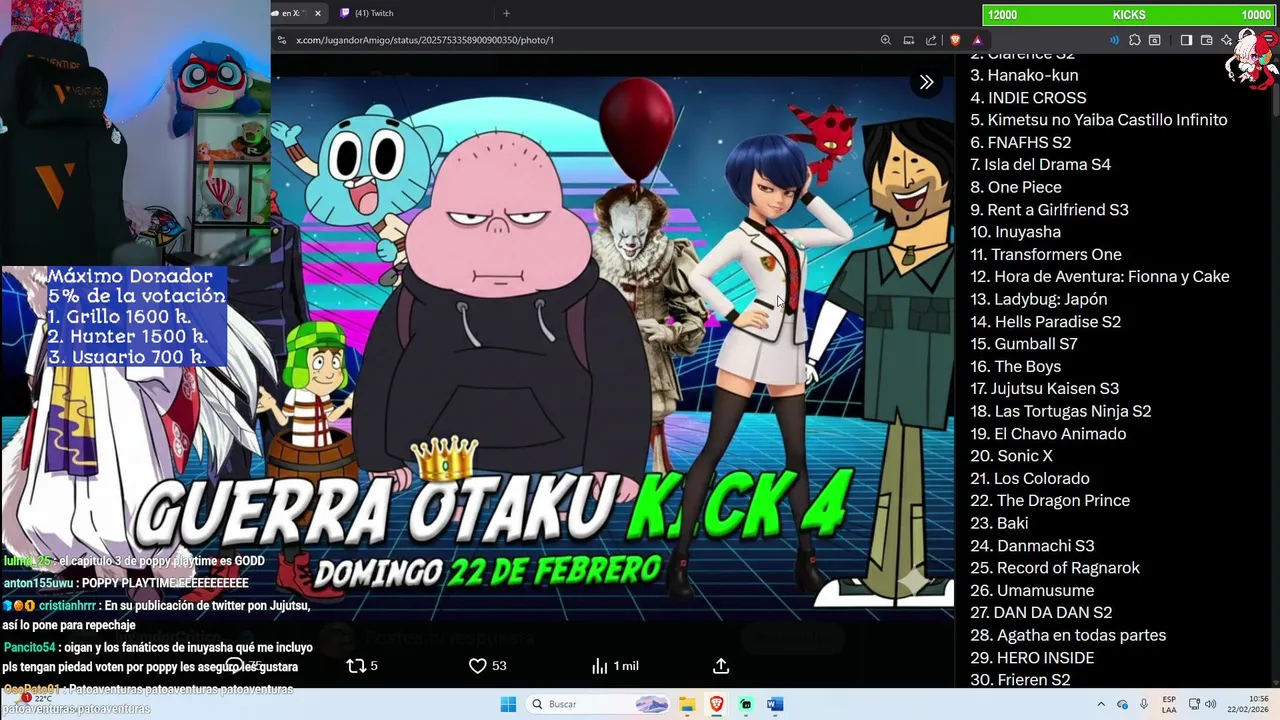The width and height of the screenshot is (1280, 720).
Task: Click the green KICKS goal progress bar
Action: point(1128,14)
